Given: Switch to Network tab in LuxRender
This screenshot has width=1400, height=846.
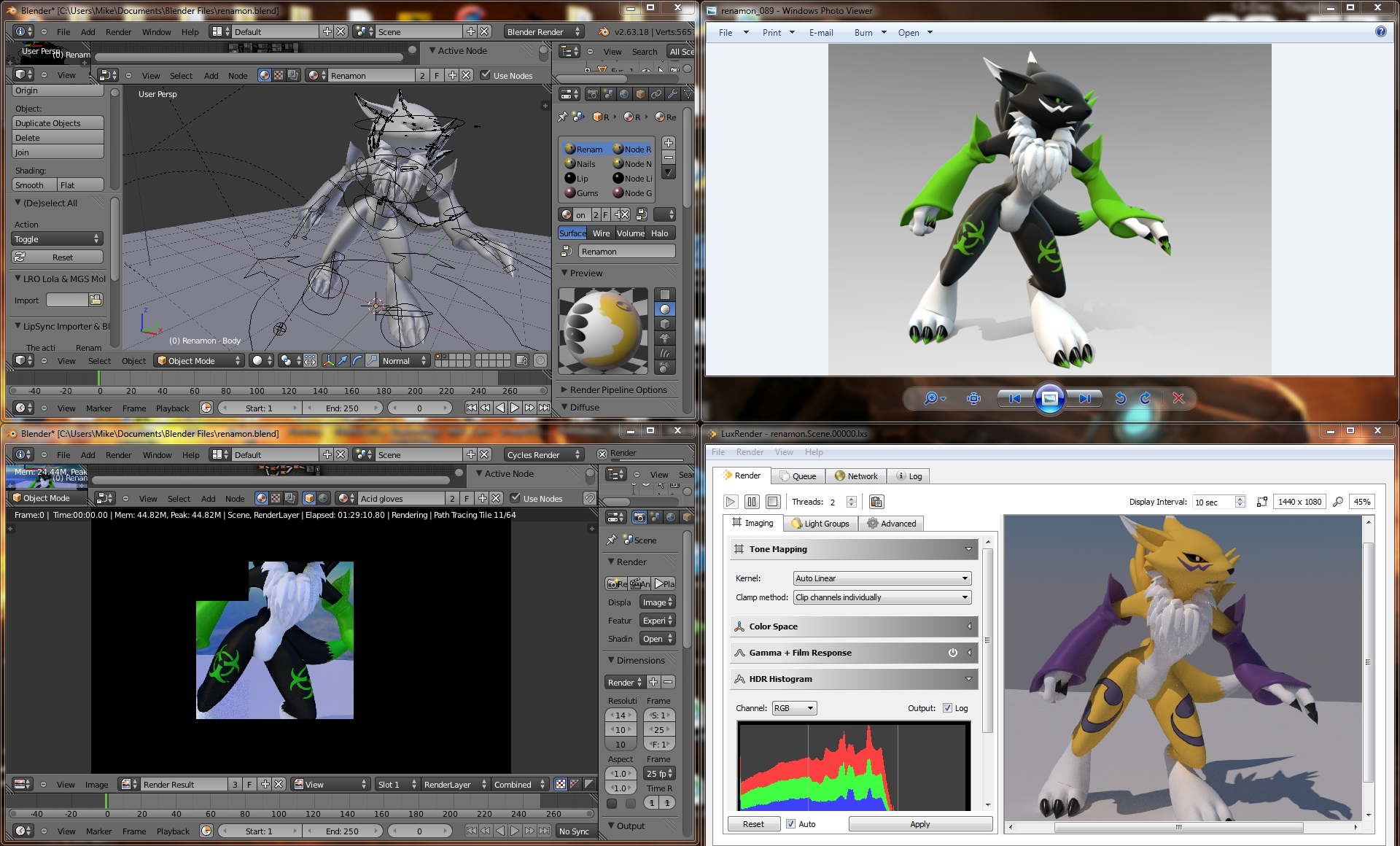Looking at the screenshot, I should (856, 476).
